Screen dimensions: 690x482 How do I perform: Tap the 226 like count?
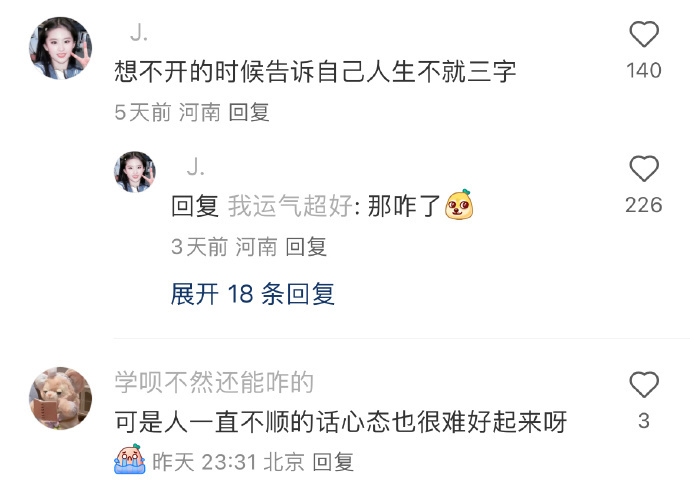644,205
